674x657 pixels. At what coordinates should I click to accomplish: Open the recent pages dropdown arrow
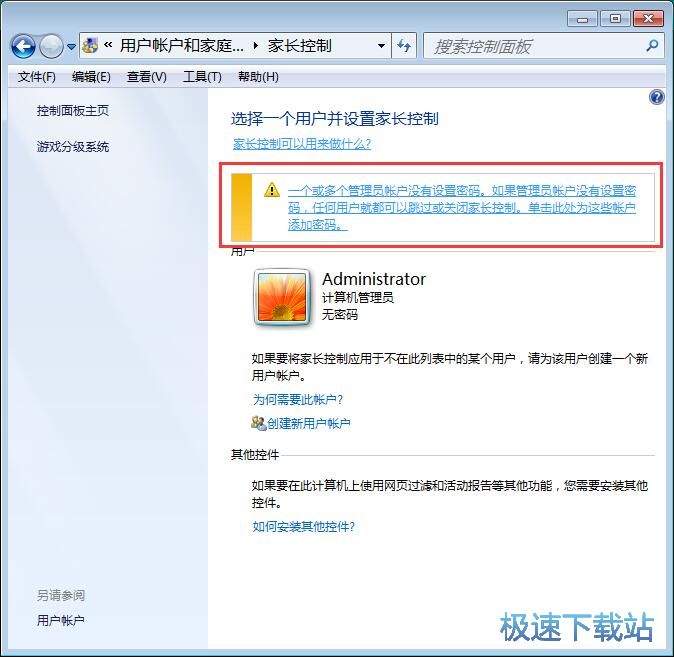click(x=71, y=46)
